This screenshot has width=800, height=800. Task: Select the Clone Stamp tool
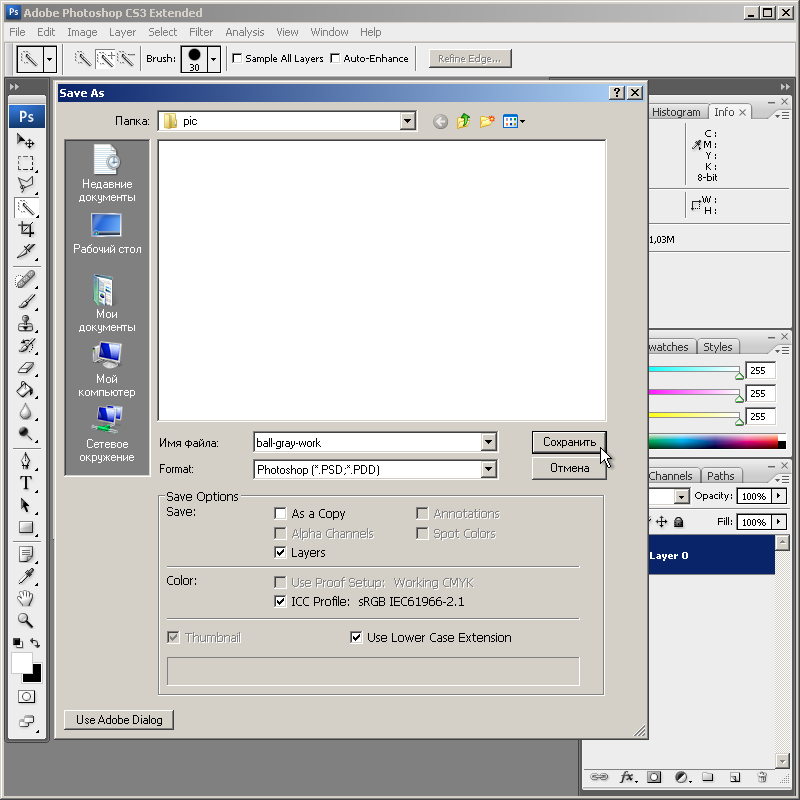coord(26,323)
